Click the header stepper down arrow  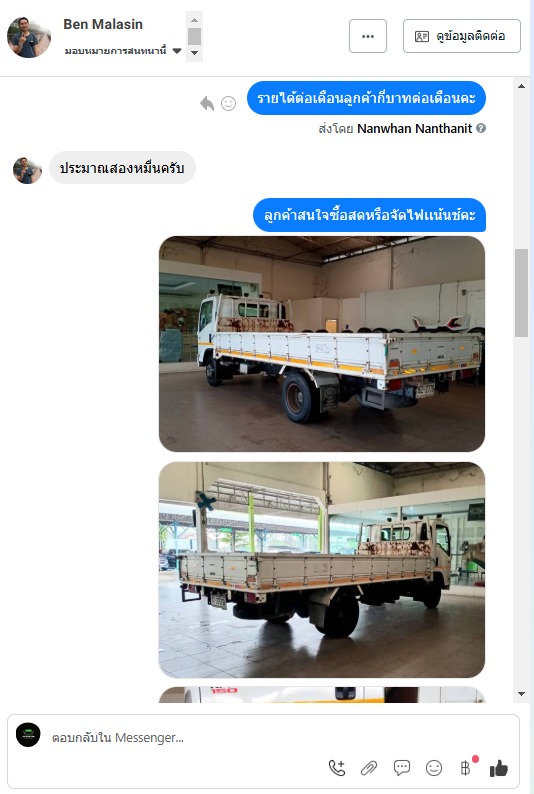pyautogui.click(x=194, y=53)
